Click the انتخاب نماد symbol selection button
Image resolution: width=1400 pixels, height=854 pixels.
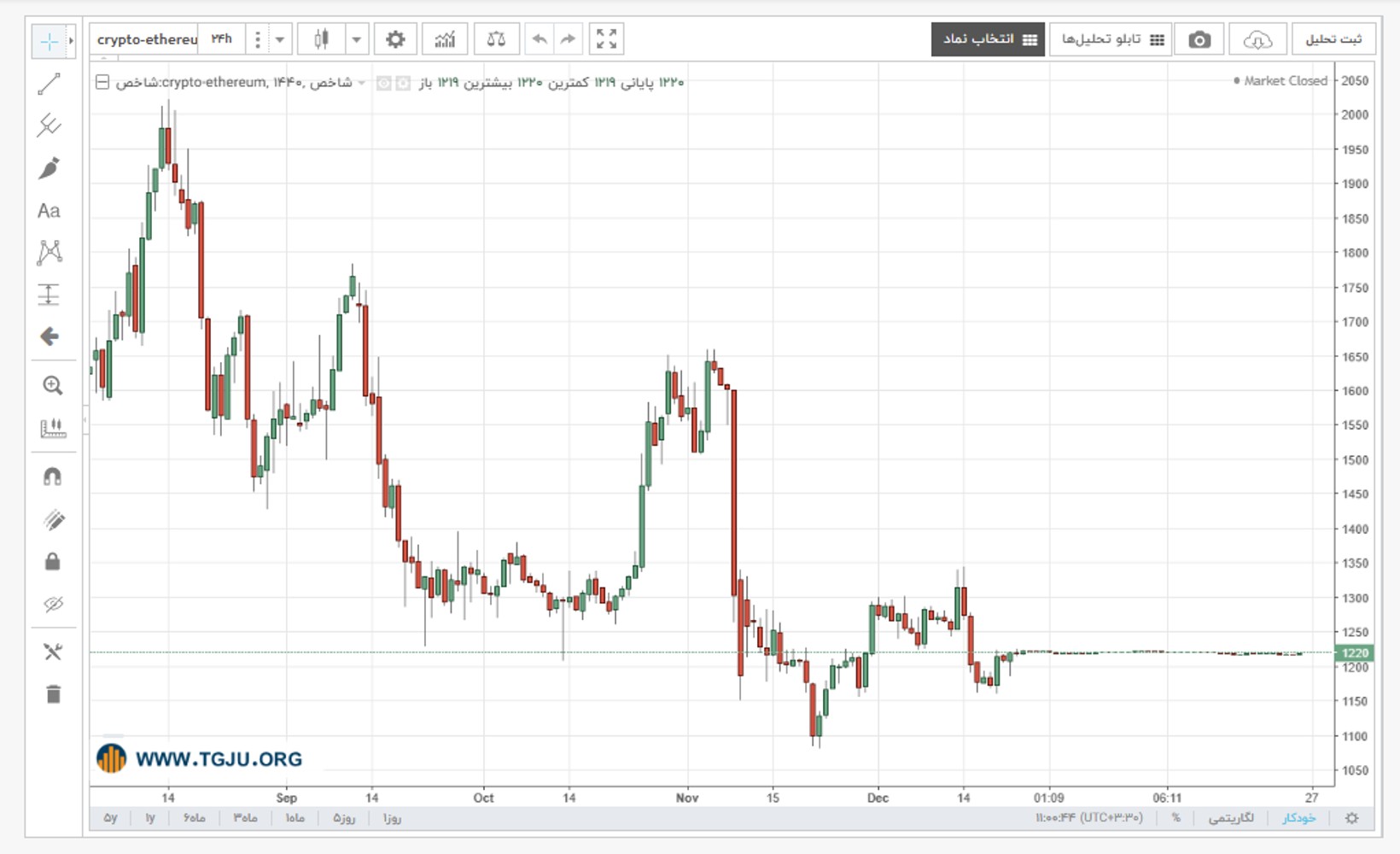[x=988, y=39]
